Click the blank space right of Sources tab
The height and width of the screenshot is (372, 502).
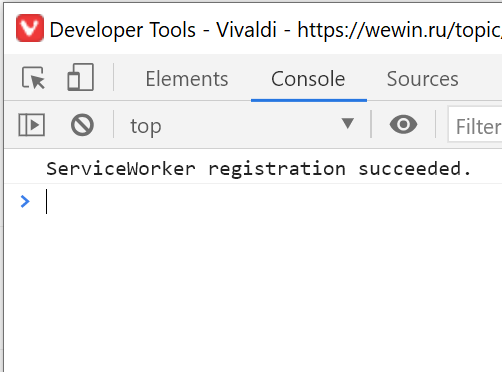coord(482,79)
